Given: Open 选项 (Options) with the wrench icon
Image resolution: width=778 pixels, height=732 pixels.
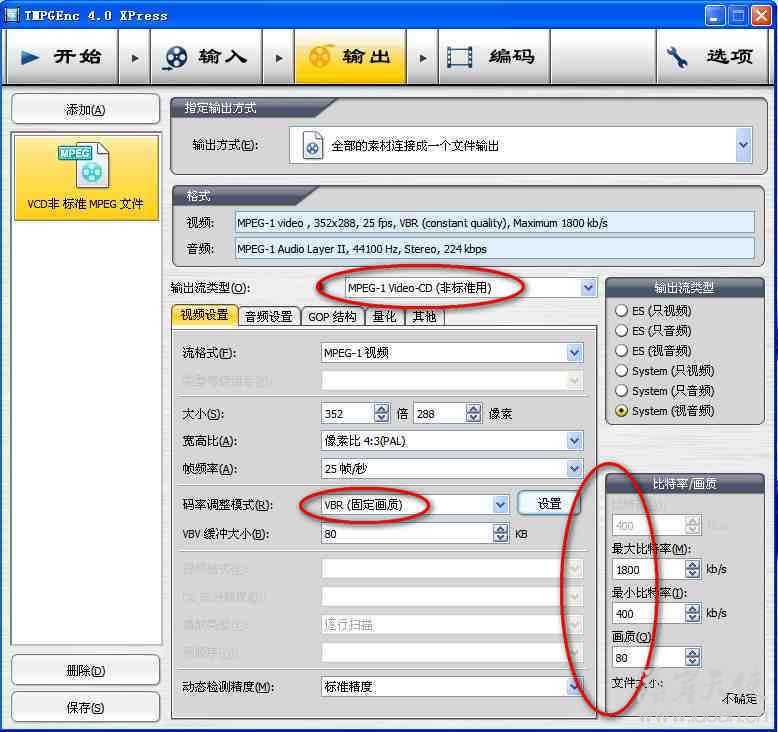Looking at the screenshot, I should point(713,57).
